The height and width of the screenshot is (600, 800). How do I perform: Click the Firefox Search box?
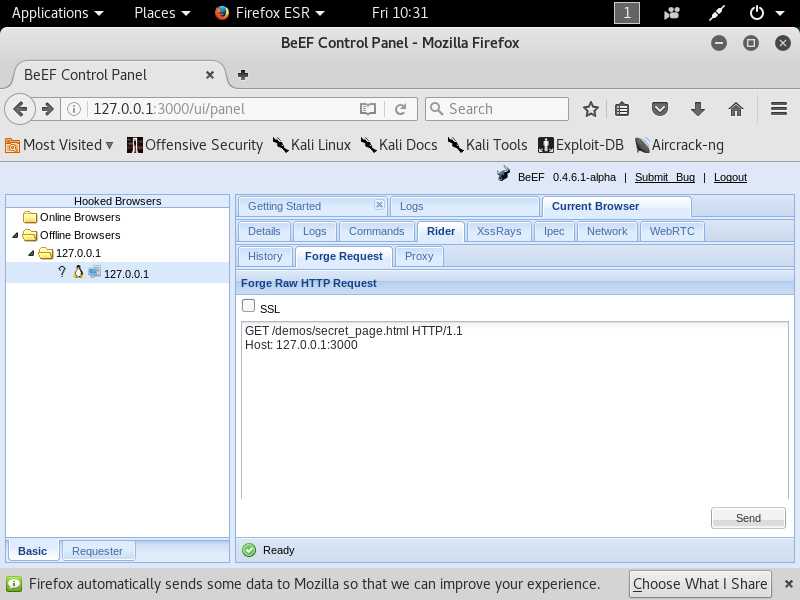tap(497, 109)
